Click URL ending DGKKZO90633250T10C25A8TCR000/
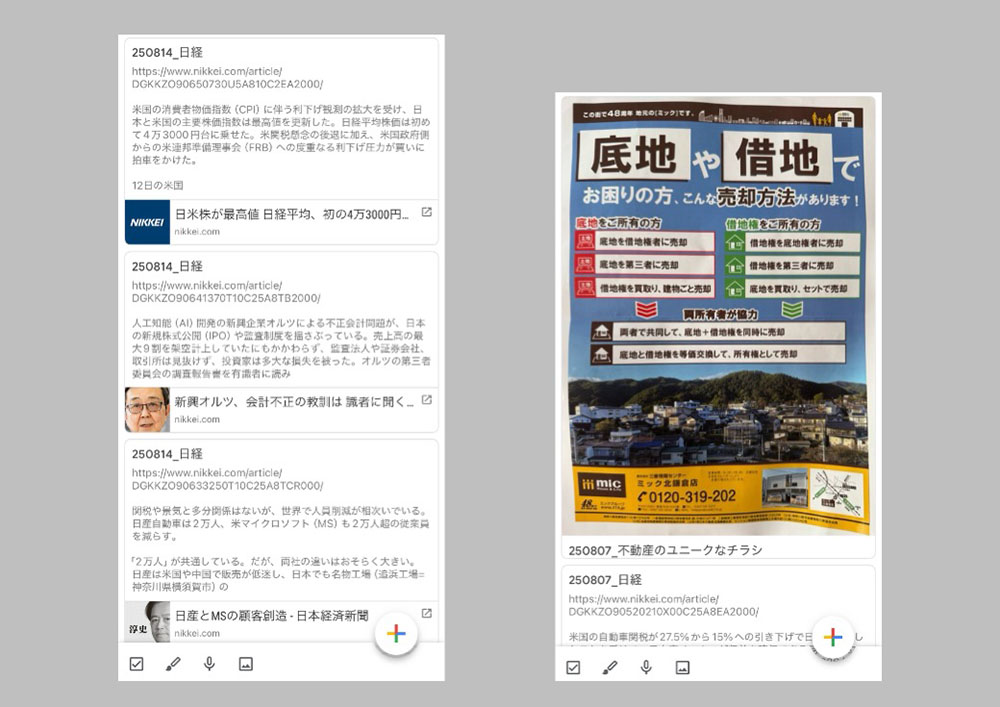 pos(228,479)
